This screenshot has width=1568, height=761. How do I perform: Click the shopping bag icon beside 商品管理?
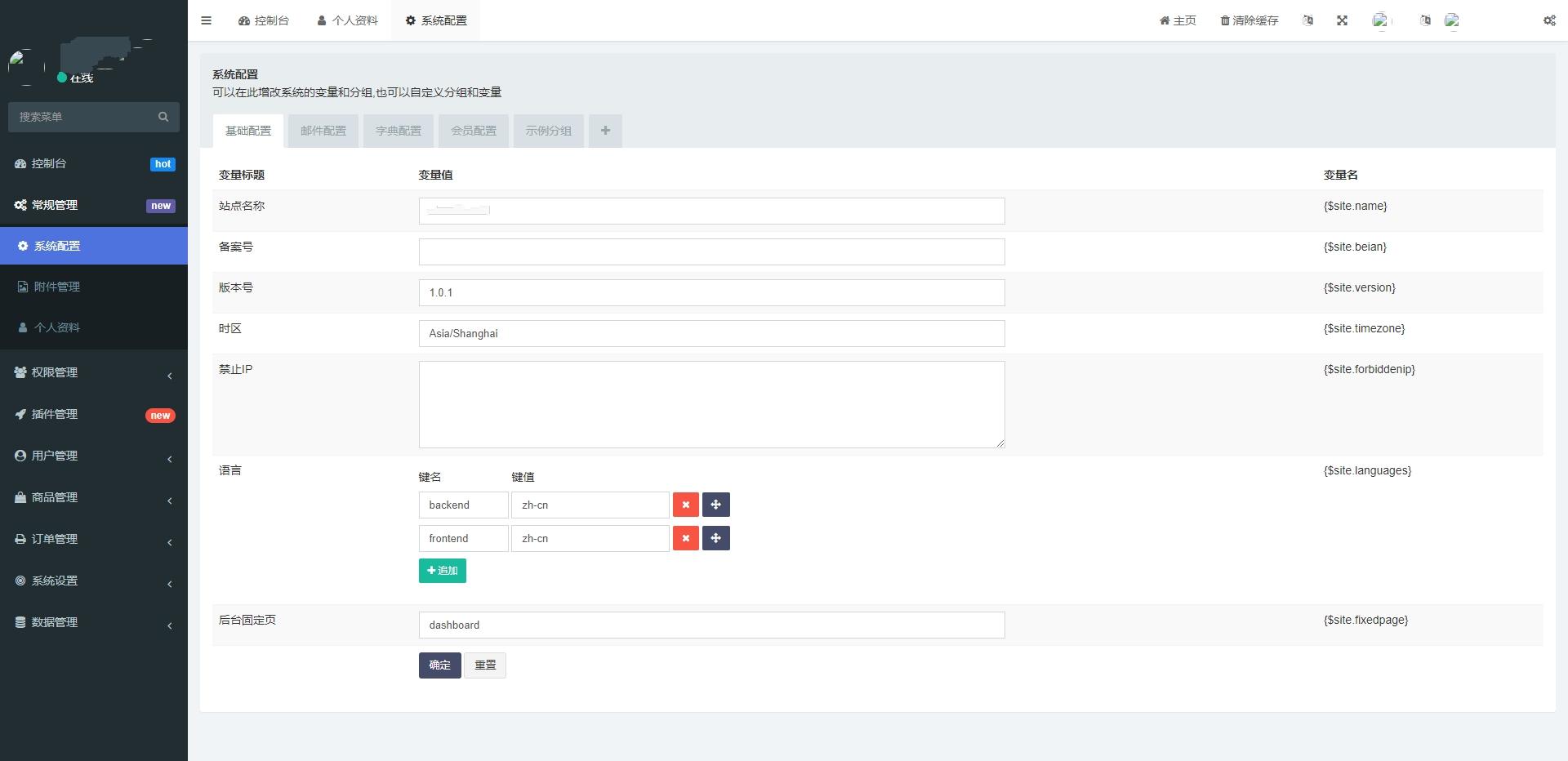click(20, 497)
